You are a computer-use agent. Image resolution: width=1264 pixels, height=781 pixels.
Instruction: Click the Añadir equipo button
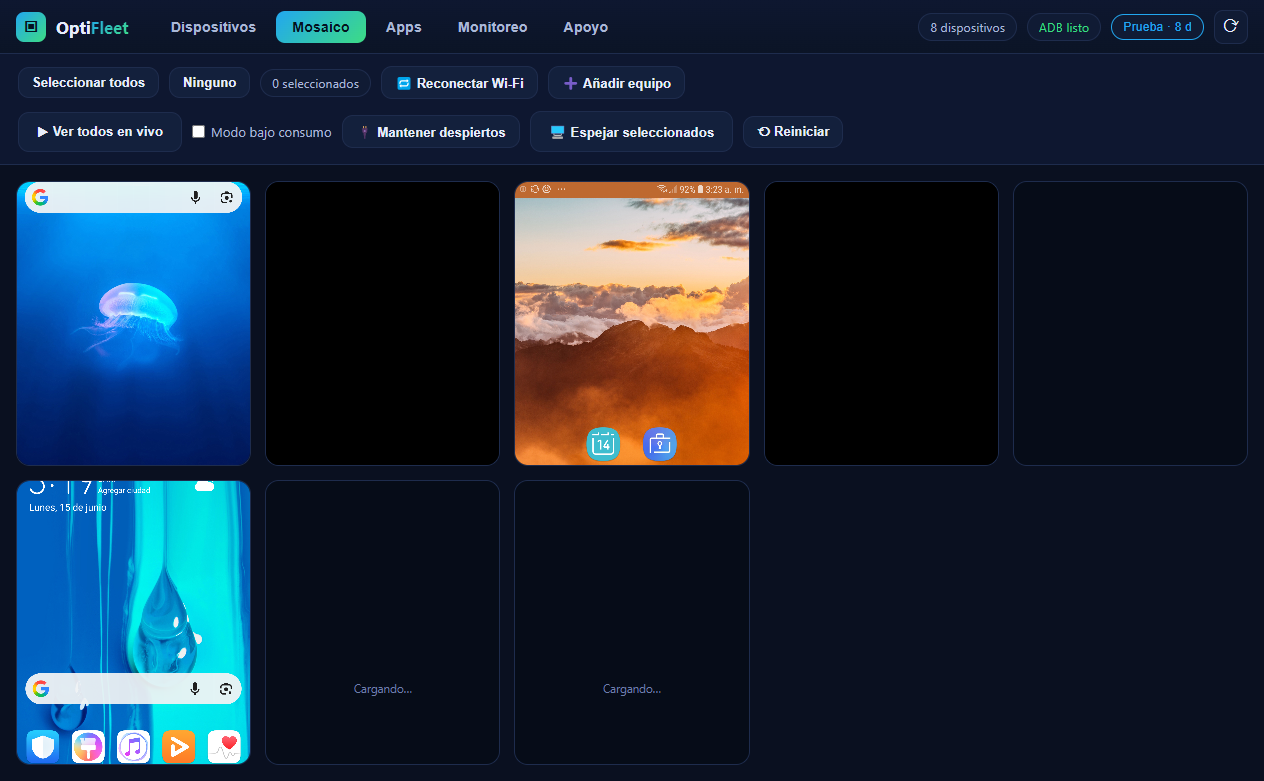[617, 83]
